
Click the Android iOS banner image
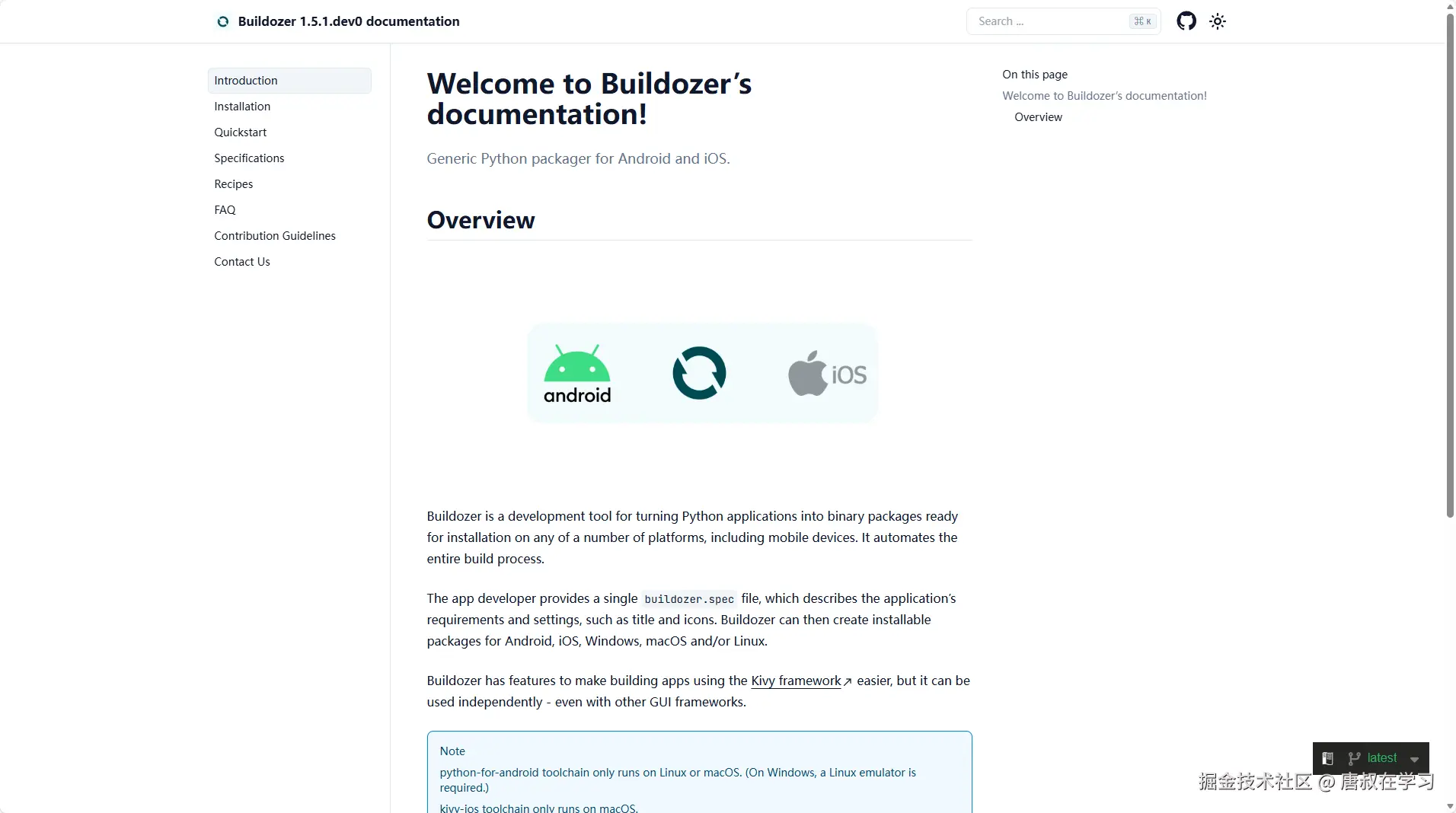[702, 373]
